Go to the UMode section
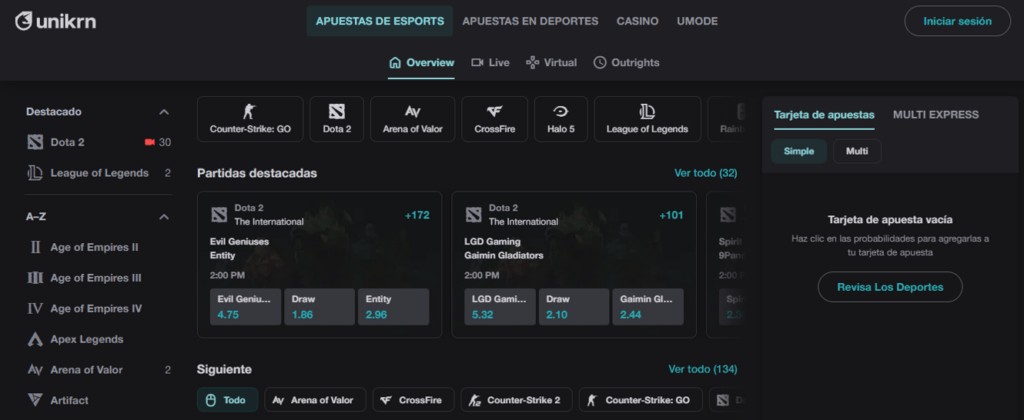The image size is (1024, 420). [697, 21]
